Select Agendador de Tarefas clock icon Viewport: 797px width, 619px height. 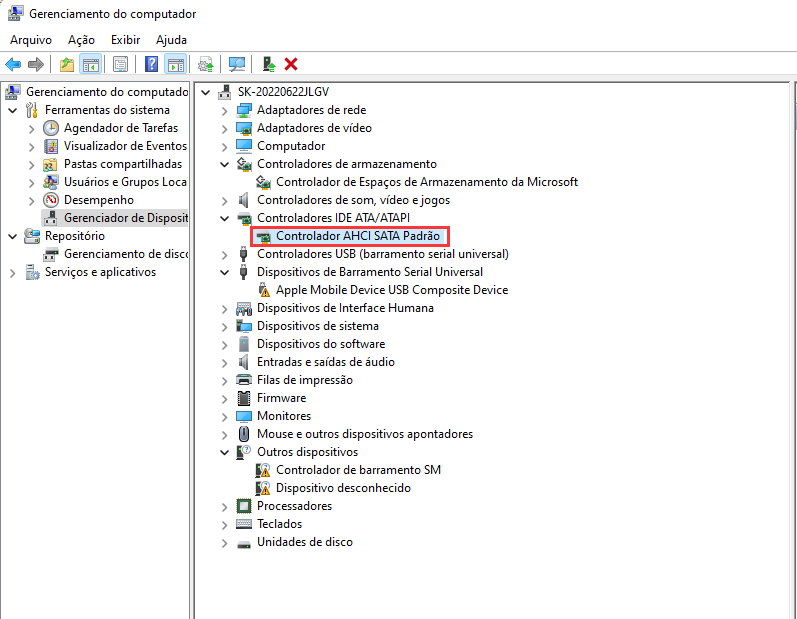(51, 128)
